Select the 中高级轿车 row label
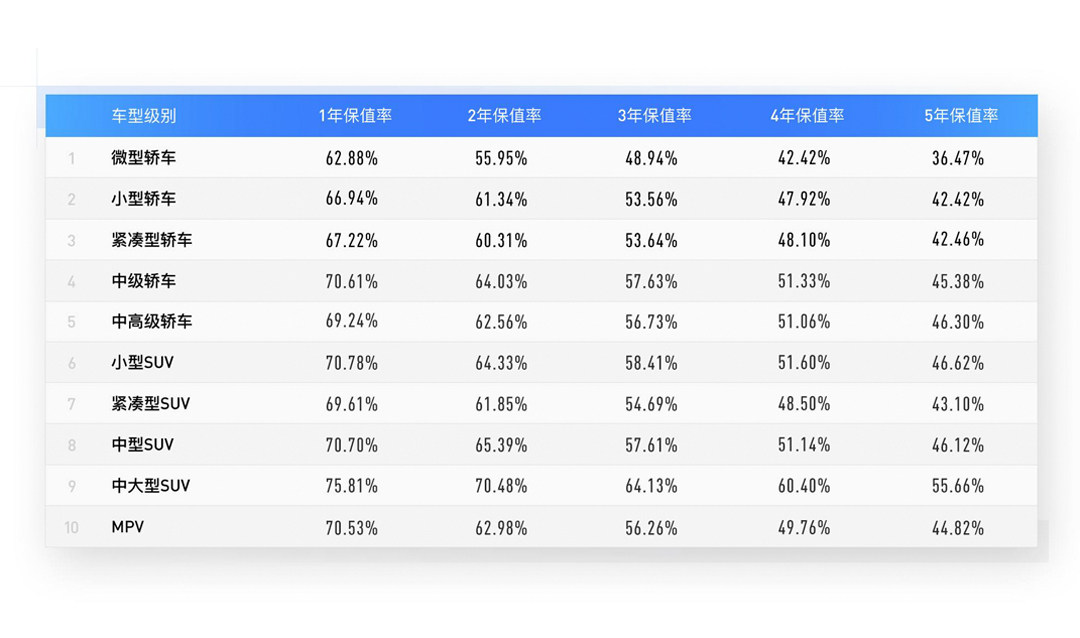The width and height of the screenshot is (1080, 638). [x=152, y=322]
